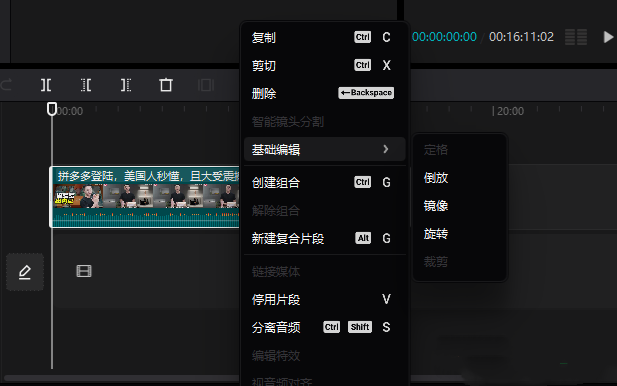Click the pencil edit track icon
This screenshot has width=617, height=386.
coord(25,272)
